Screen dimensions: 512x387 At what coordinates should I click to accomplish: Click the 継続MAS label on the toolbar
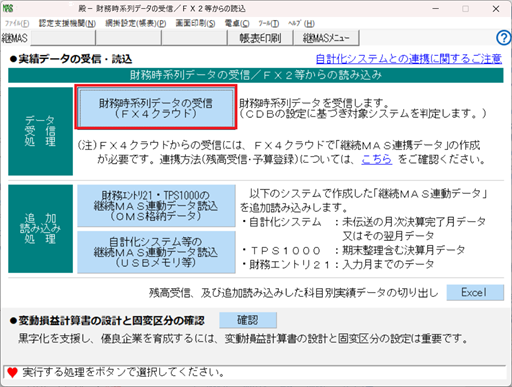pos(15,38)
